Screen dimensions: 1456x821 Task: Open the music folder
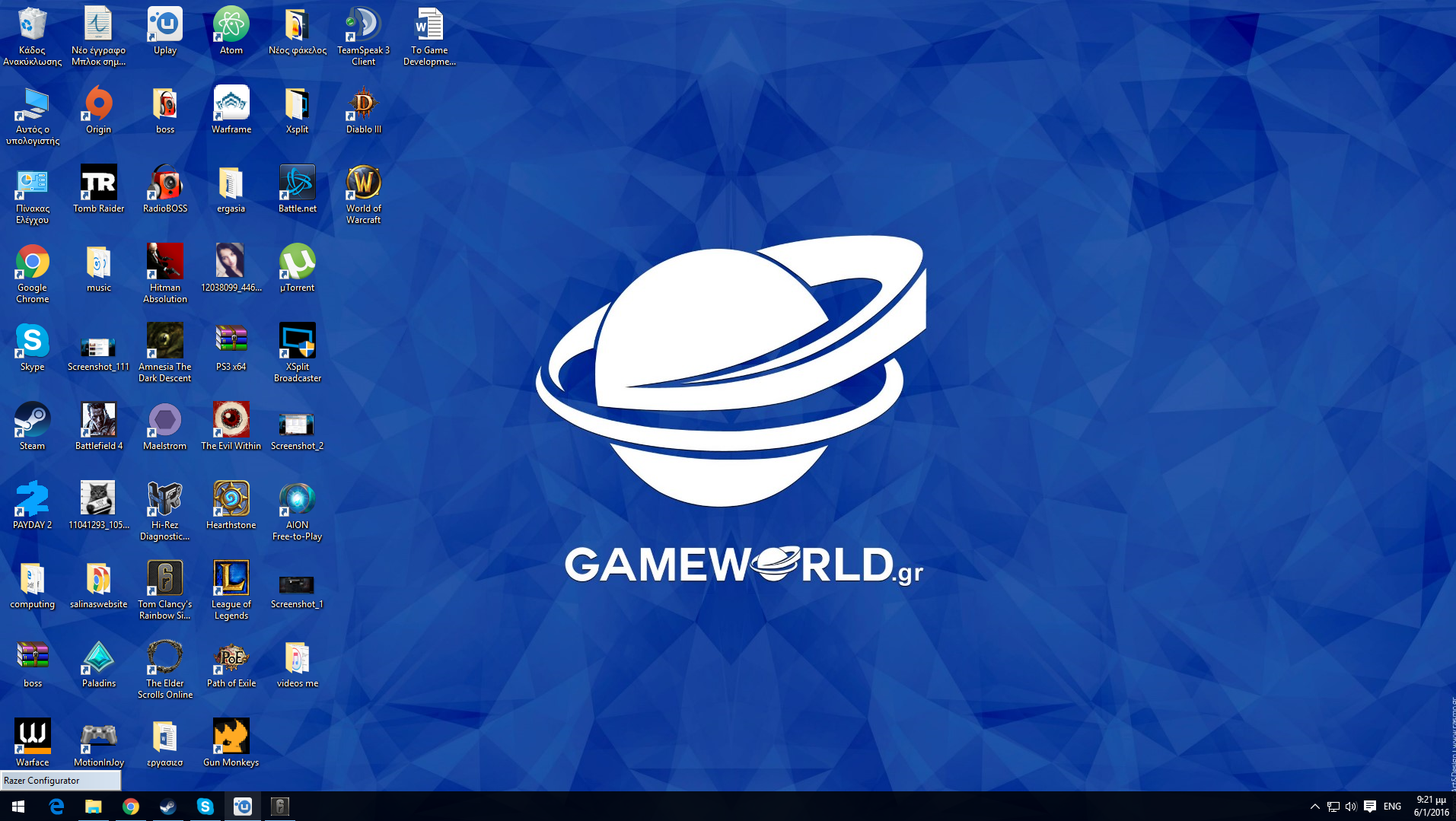98,268
